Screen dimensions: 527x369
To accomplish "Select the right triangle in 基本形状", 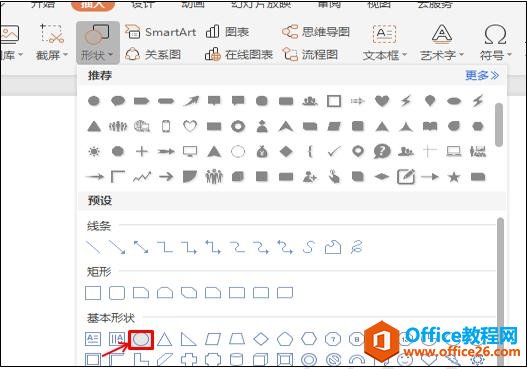I will click(x=188, y=339).
